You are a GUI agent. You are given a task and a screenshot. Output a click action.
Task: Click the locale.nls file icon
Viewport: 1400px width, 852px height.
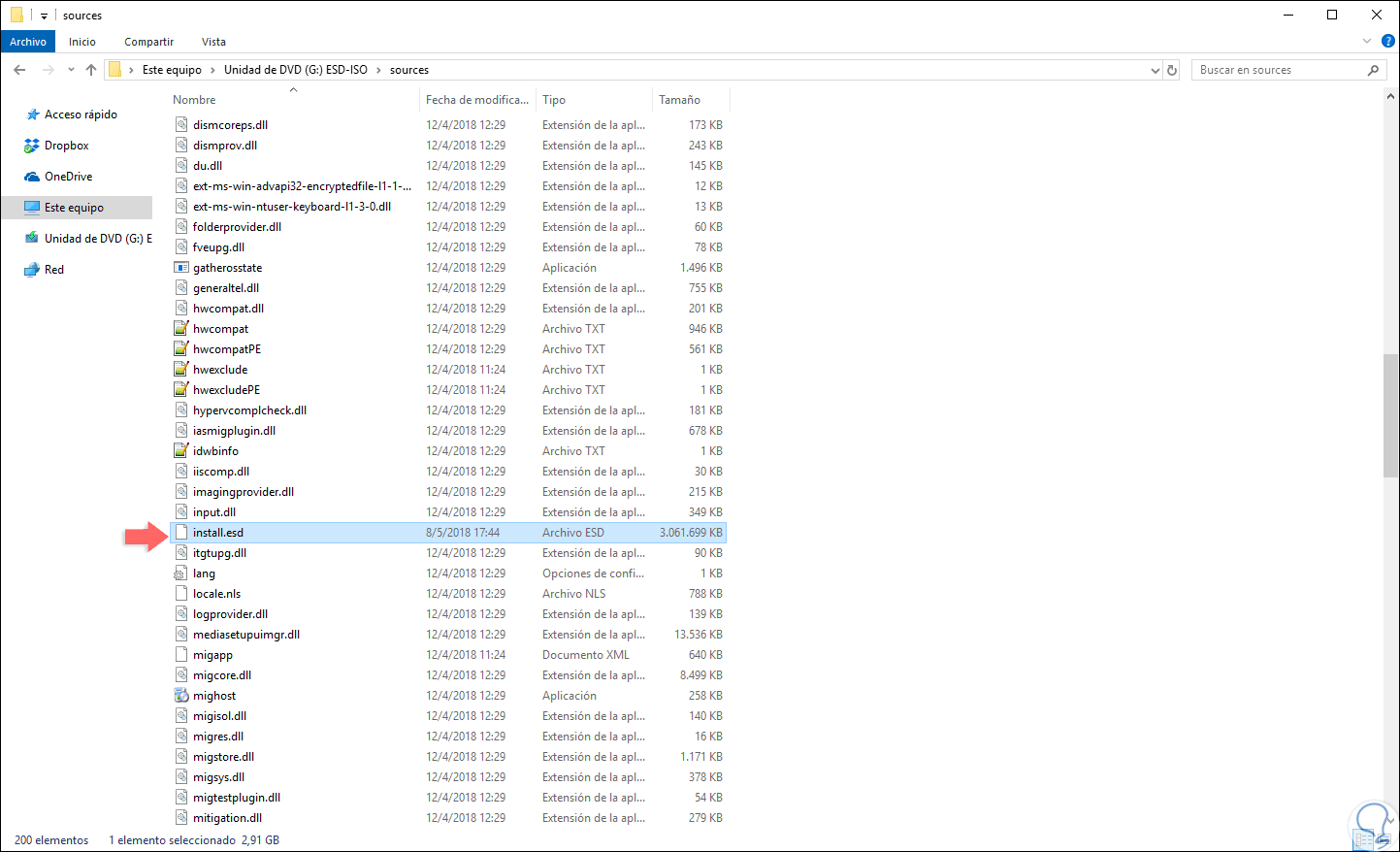coord(180,594)
